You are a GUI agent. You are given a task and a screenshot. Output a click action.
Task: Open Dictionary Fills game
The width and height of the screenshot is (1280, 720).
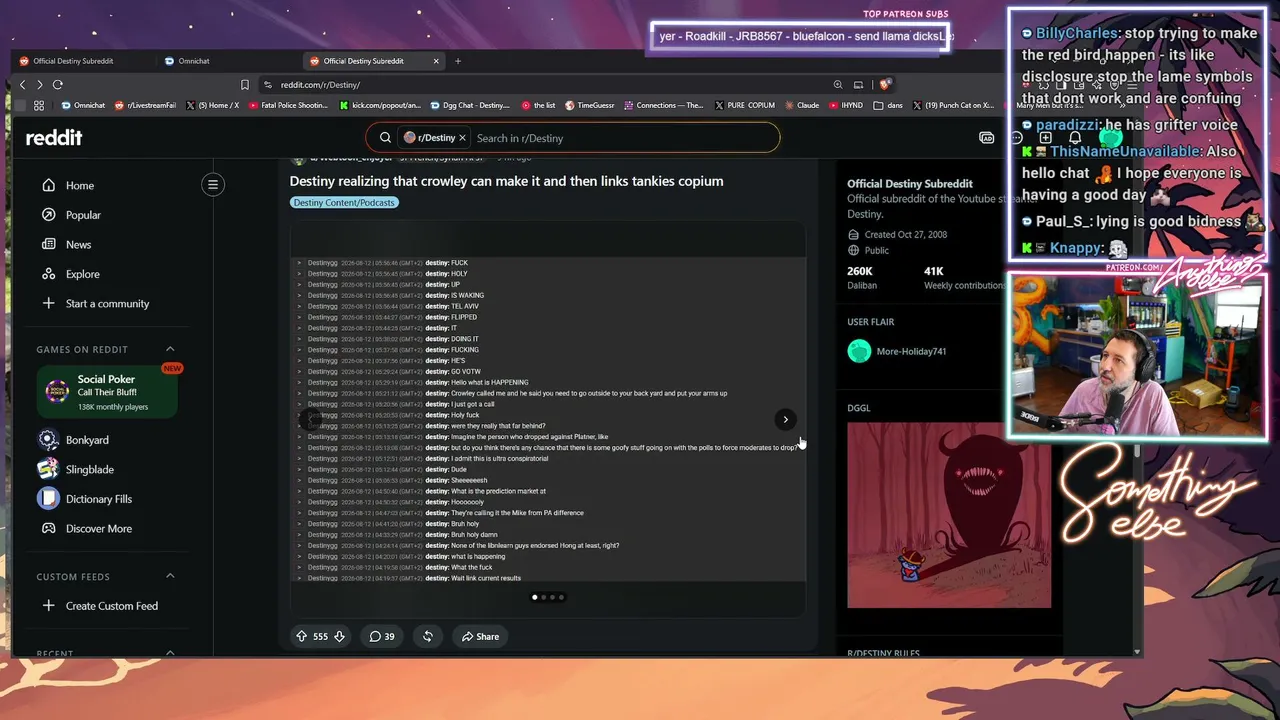[99, 499]
